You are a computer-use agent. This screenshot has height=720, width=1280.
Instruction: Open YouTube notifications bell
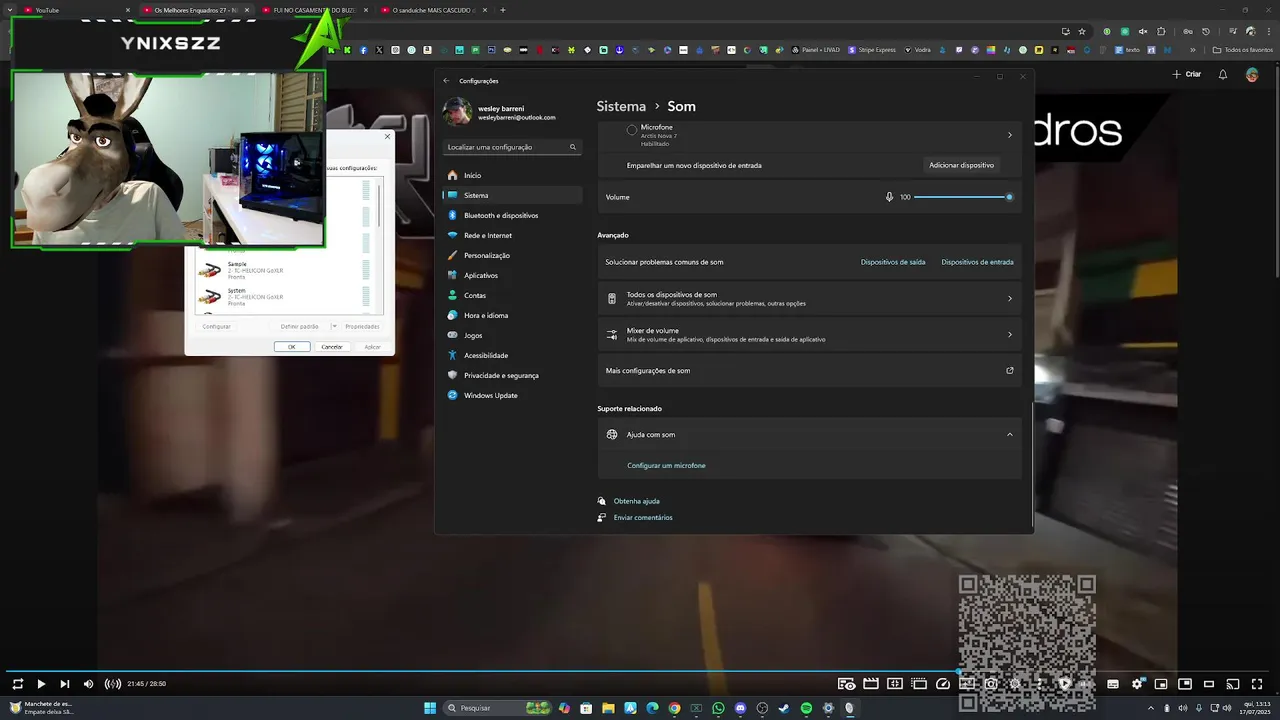click(1222, 74)
